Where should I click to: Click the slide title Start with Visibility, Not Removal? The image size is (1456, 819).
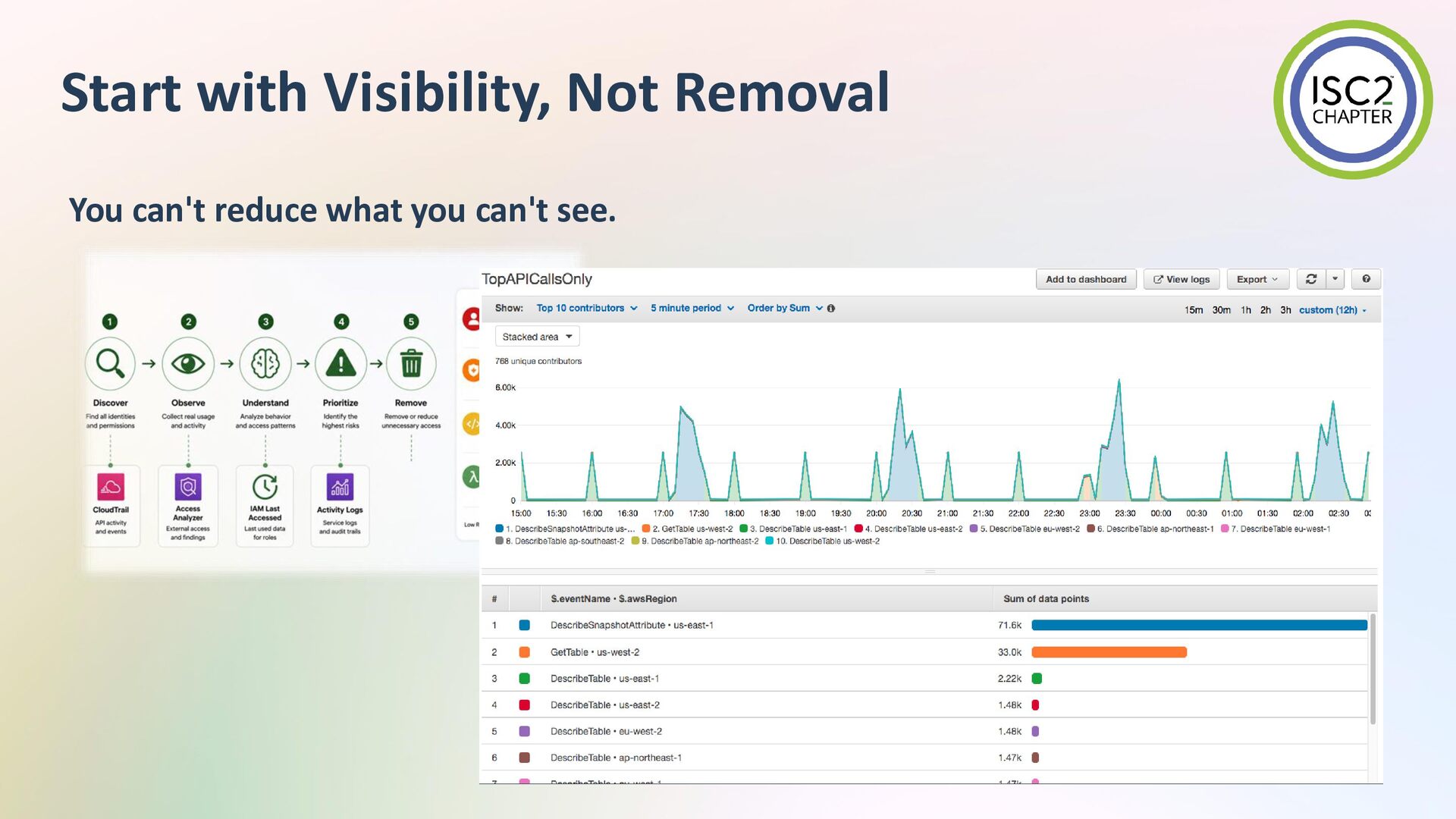click(x=475, y=93)
